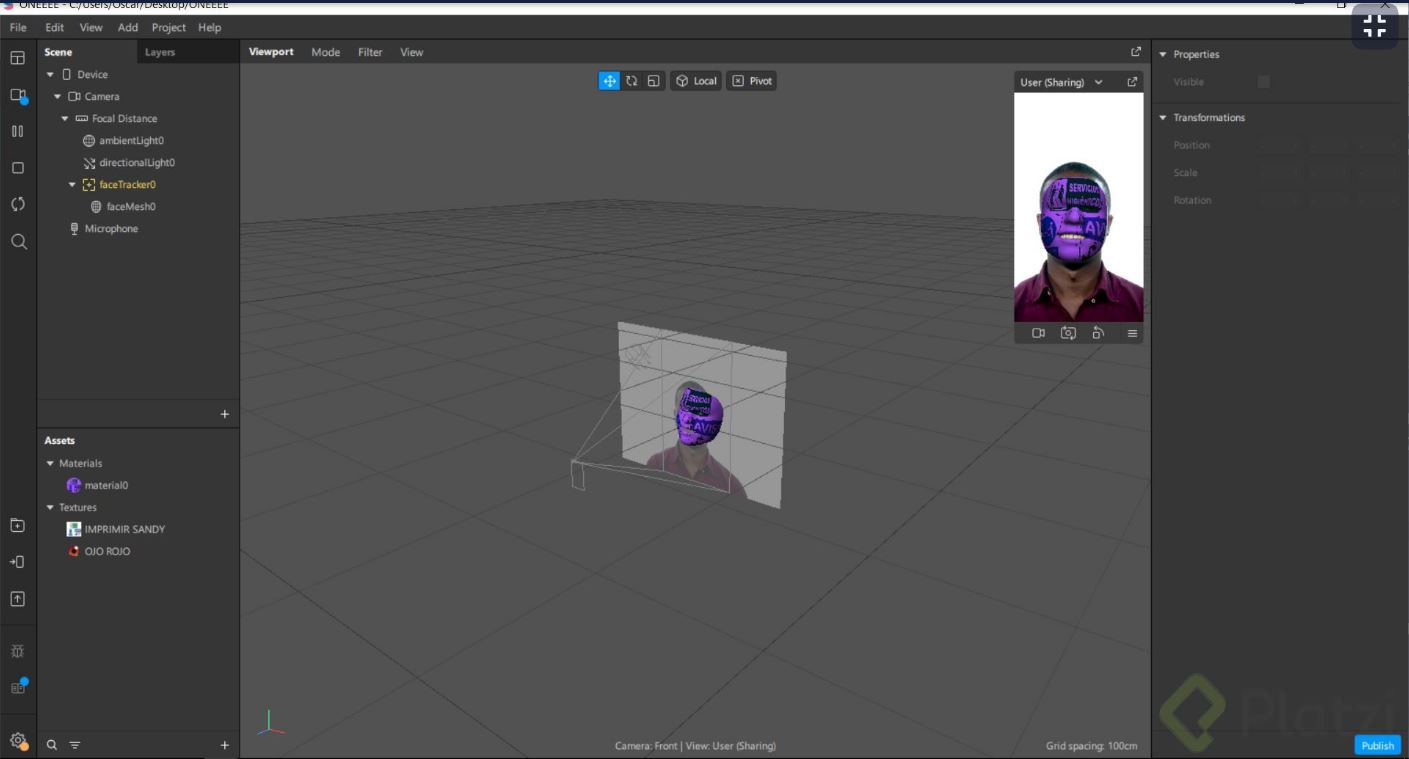The height and width of the screenshot is (759, 1409).
Task: Switch to the Scene tab
Action: coord(58,52)
